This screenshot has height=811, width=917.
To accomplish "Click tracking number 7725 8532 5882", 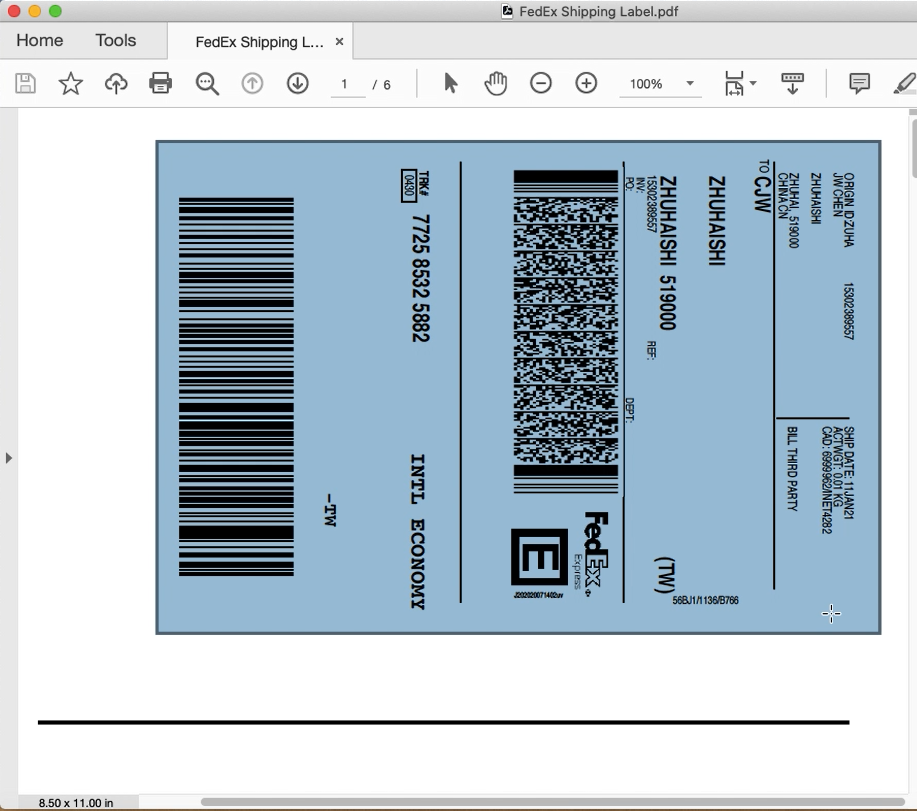I will pos(421,278).
